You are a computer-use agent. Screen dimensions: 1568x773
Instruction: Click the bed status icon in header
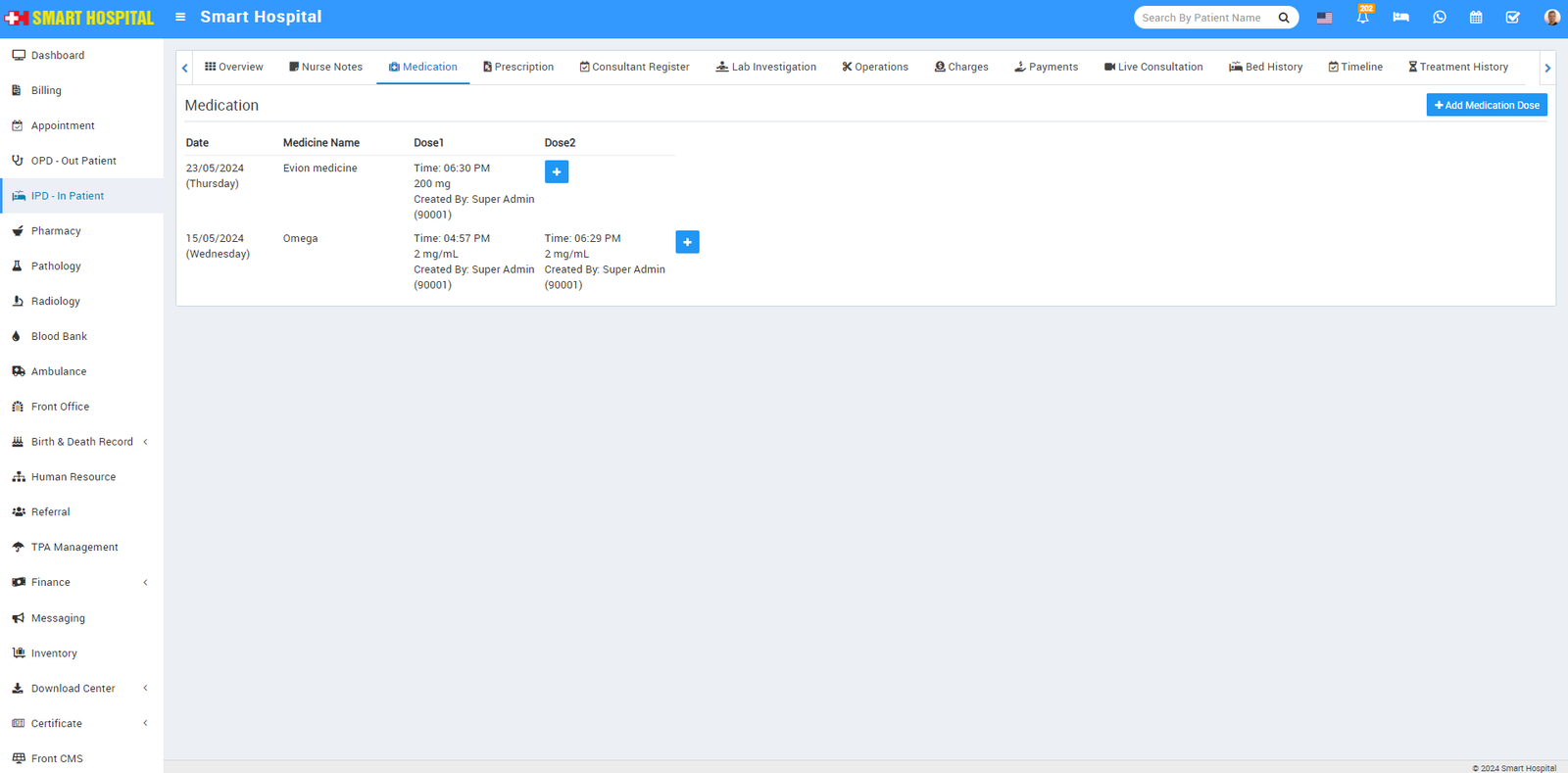(1400, 18)
